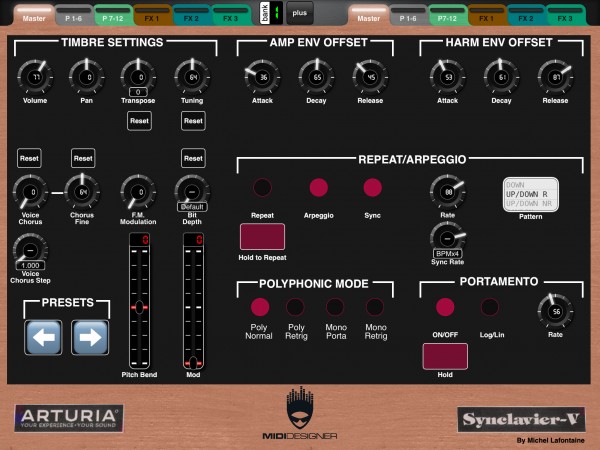Click the Synclavier-V logo badge

click(x=521, y=419)
